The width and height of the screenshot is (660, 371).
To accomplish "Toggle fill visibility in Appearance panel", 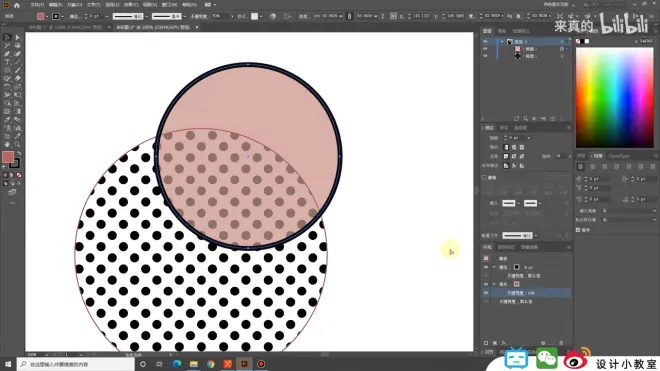I will pos(486,284).
